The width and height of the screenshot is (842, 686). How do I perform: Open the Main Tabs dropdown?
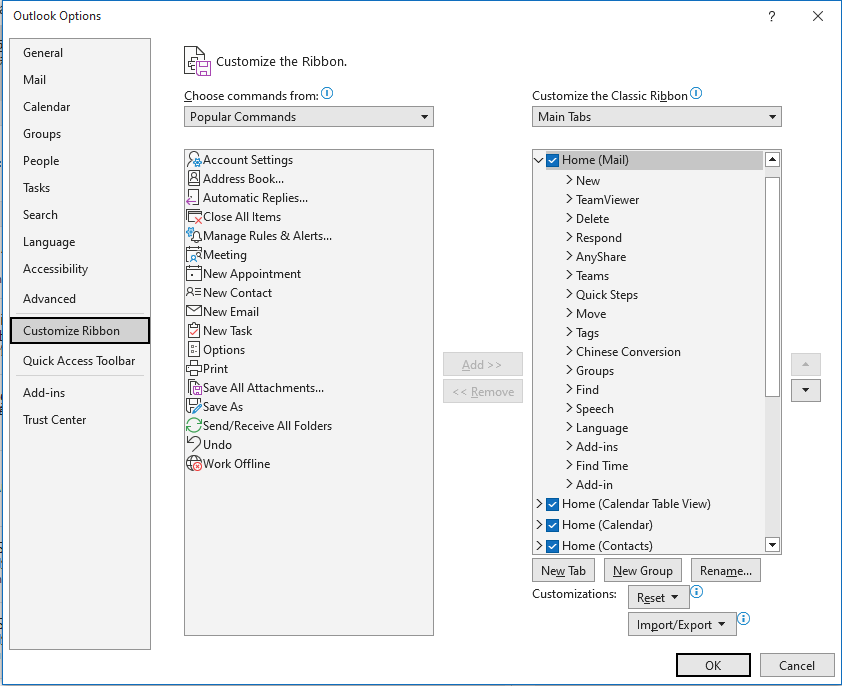[656, 116]
